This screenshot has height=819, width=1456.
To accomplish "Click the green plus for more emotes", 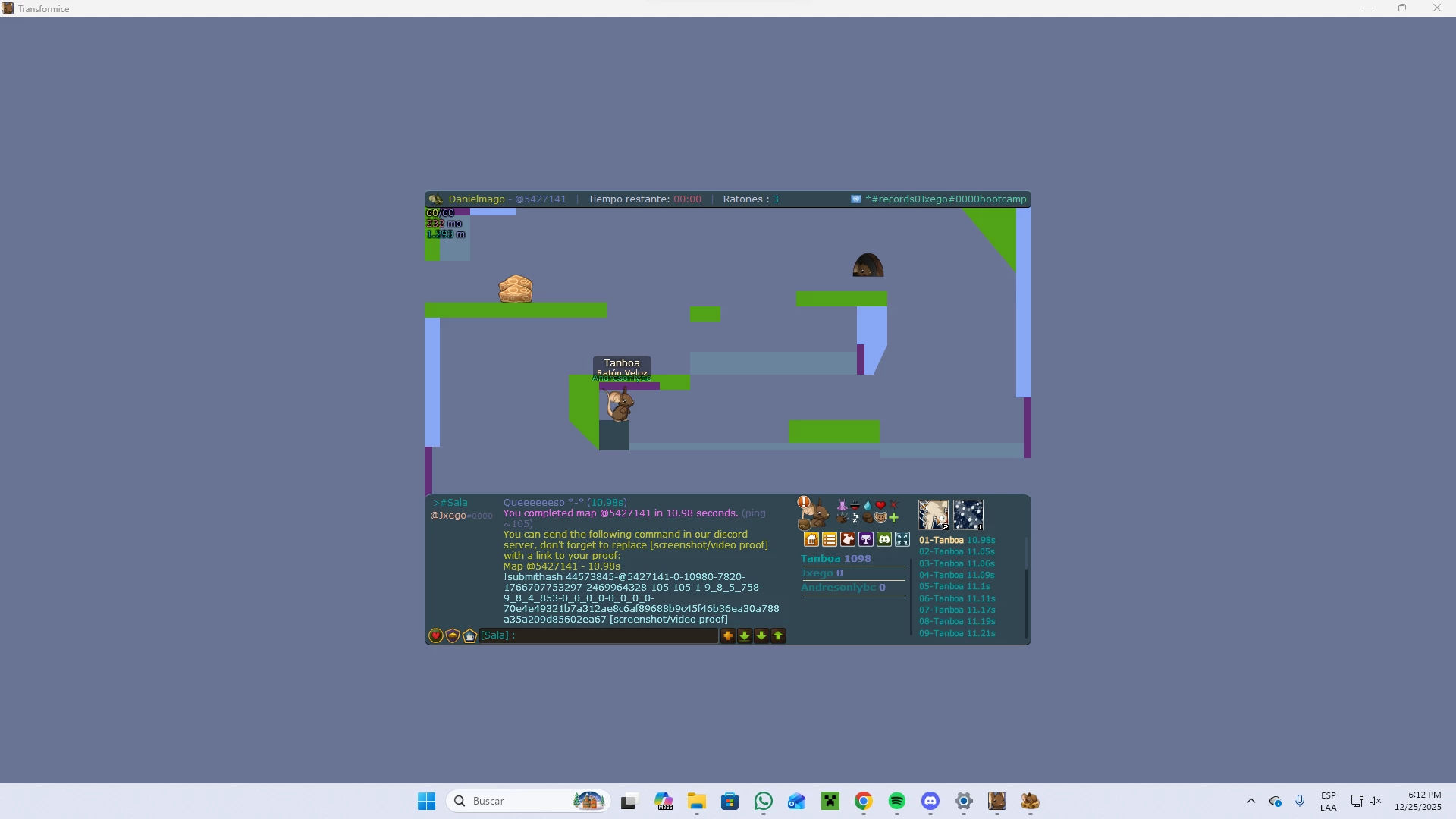I will [893, 518].
